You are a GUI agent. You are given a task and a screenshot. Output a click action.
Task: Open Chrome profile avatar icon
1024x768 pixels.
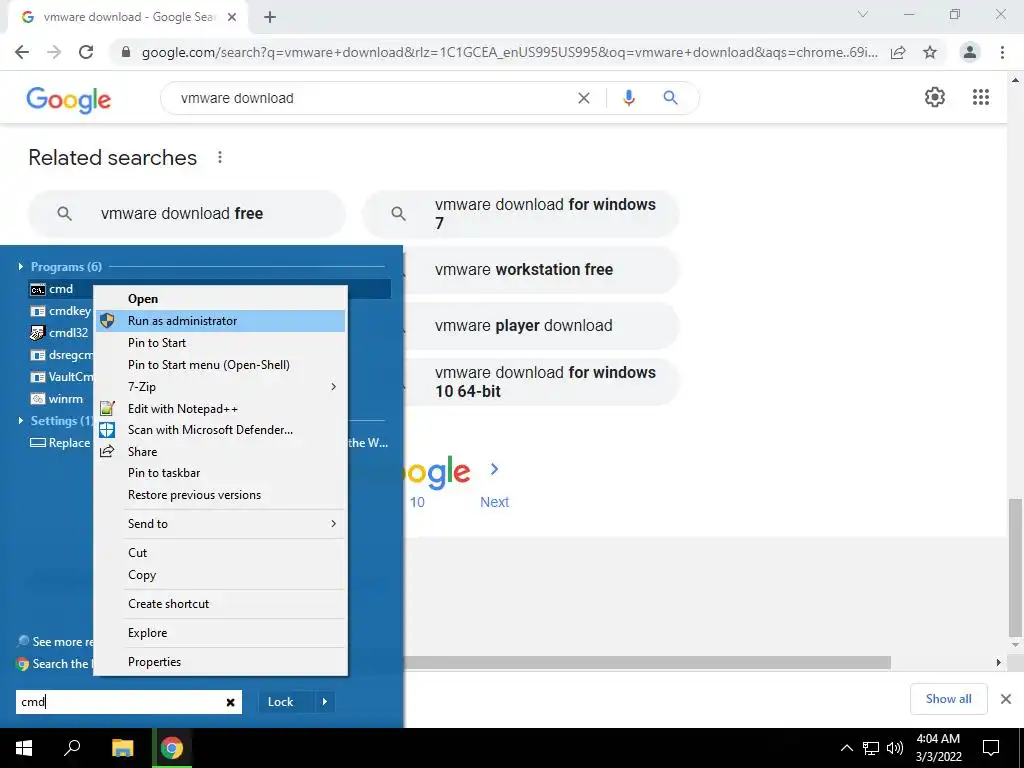point(970,52)
